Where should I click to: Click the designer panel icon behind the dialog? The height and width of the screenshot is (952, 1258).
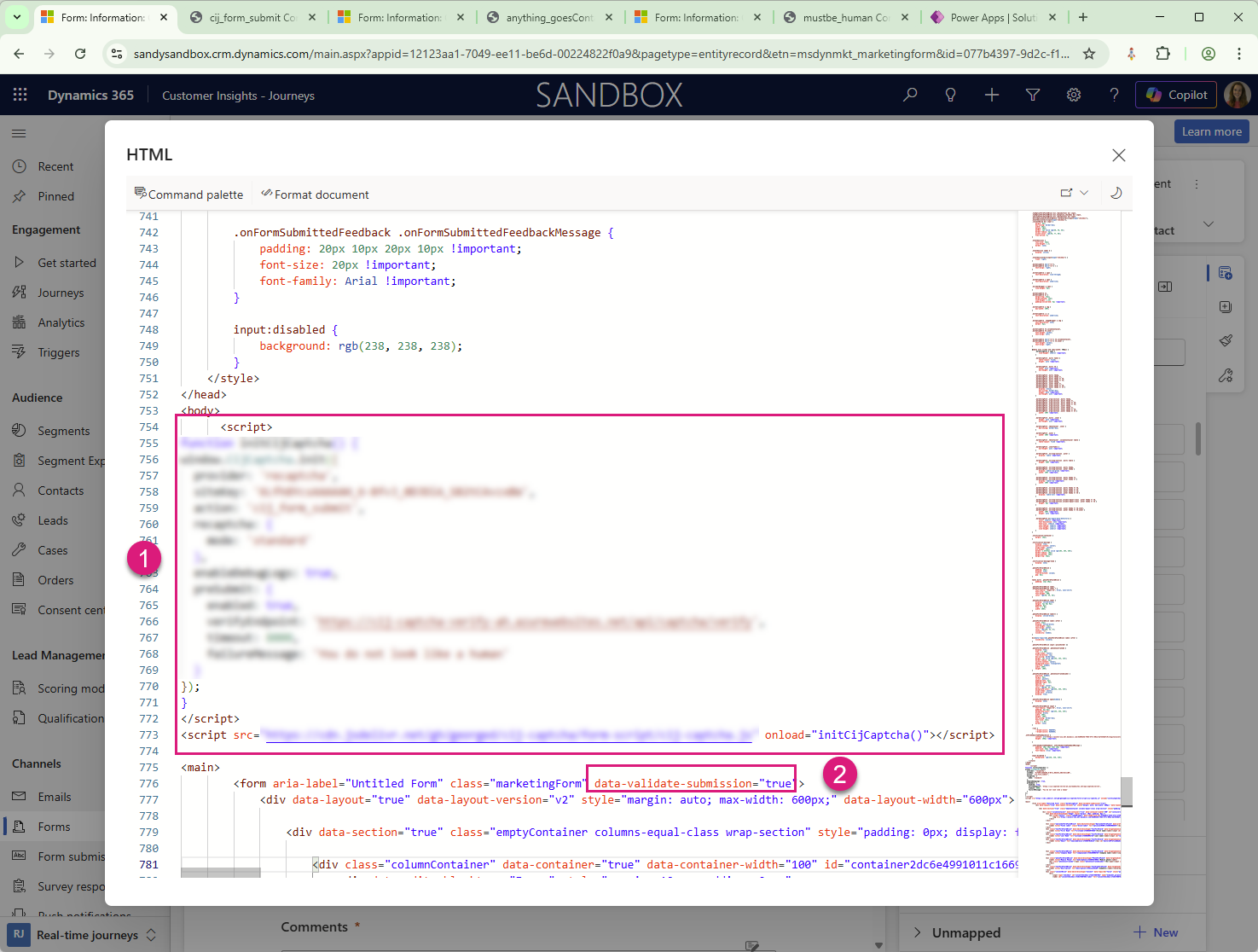point(1226,273)
